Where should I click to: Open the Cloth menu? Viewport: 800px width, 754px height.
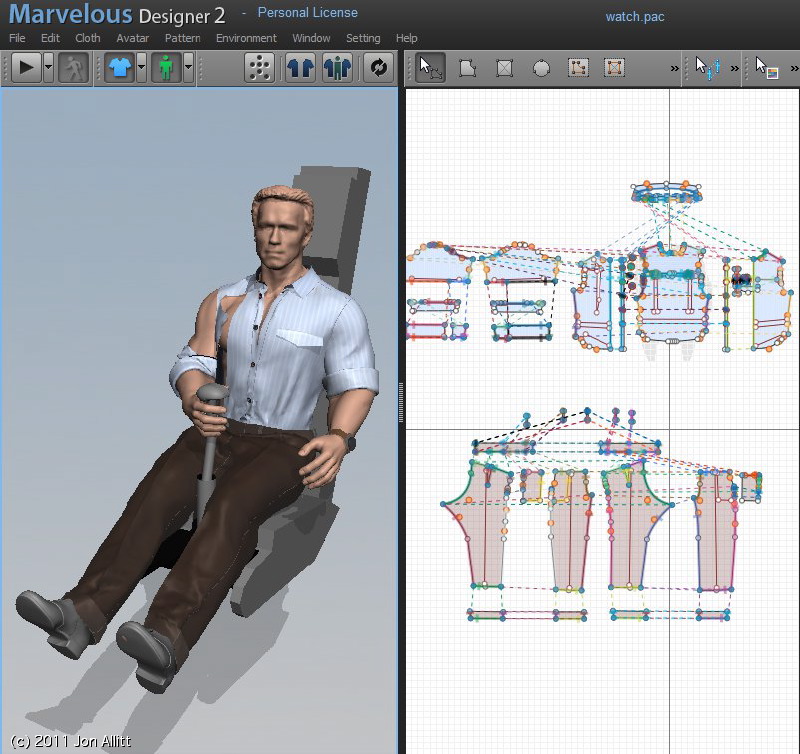click(x=87, y=38)
